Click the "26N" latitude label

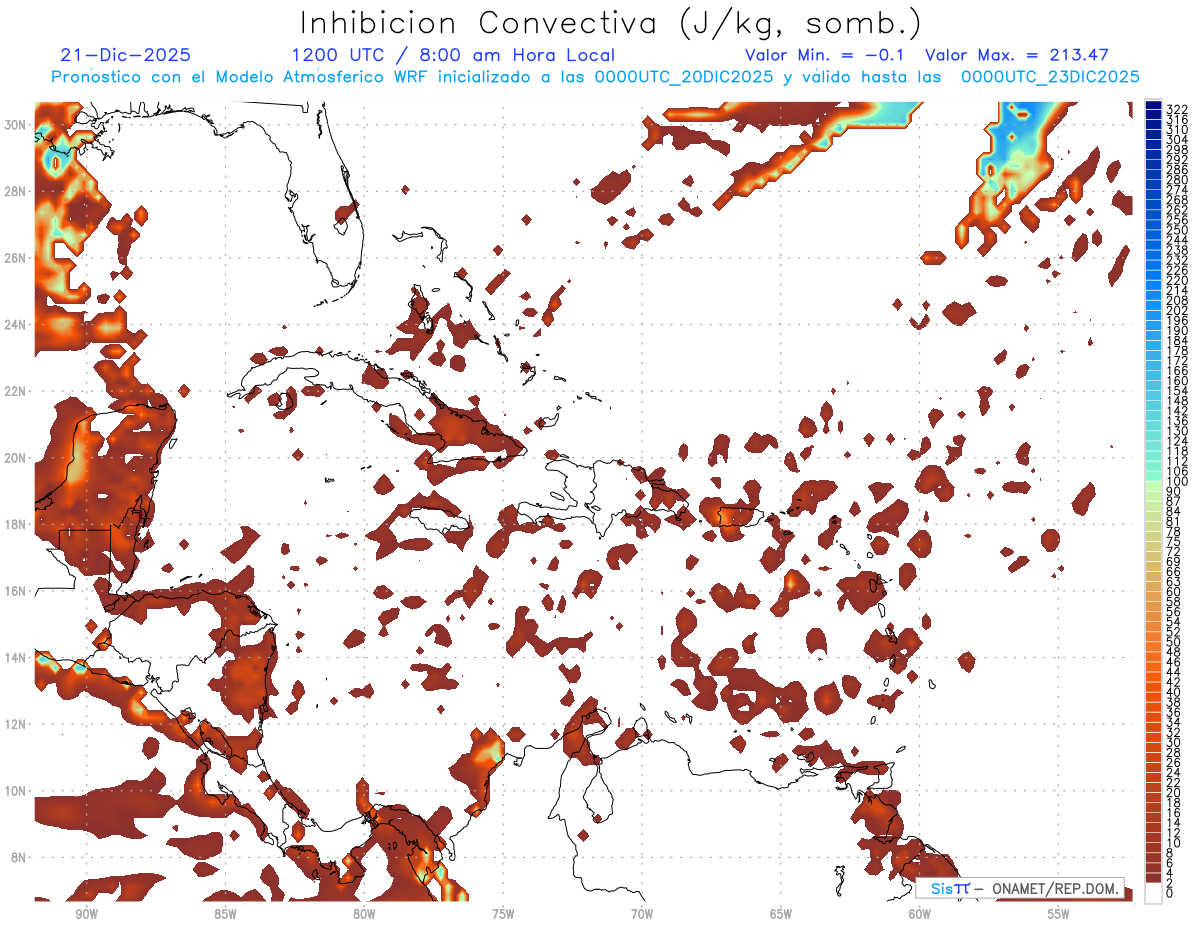tap(17, 257)
